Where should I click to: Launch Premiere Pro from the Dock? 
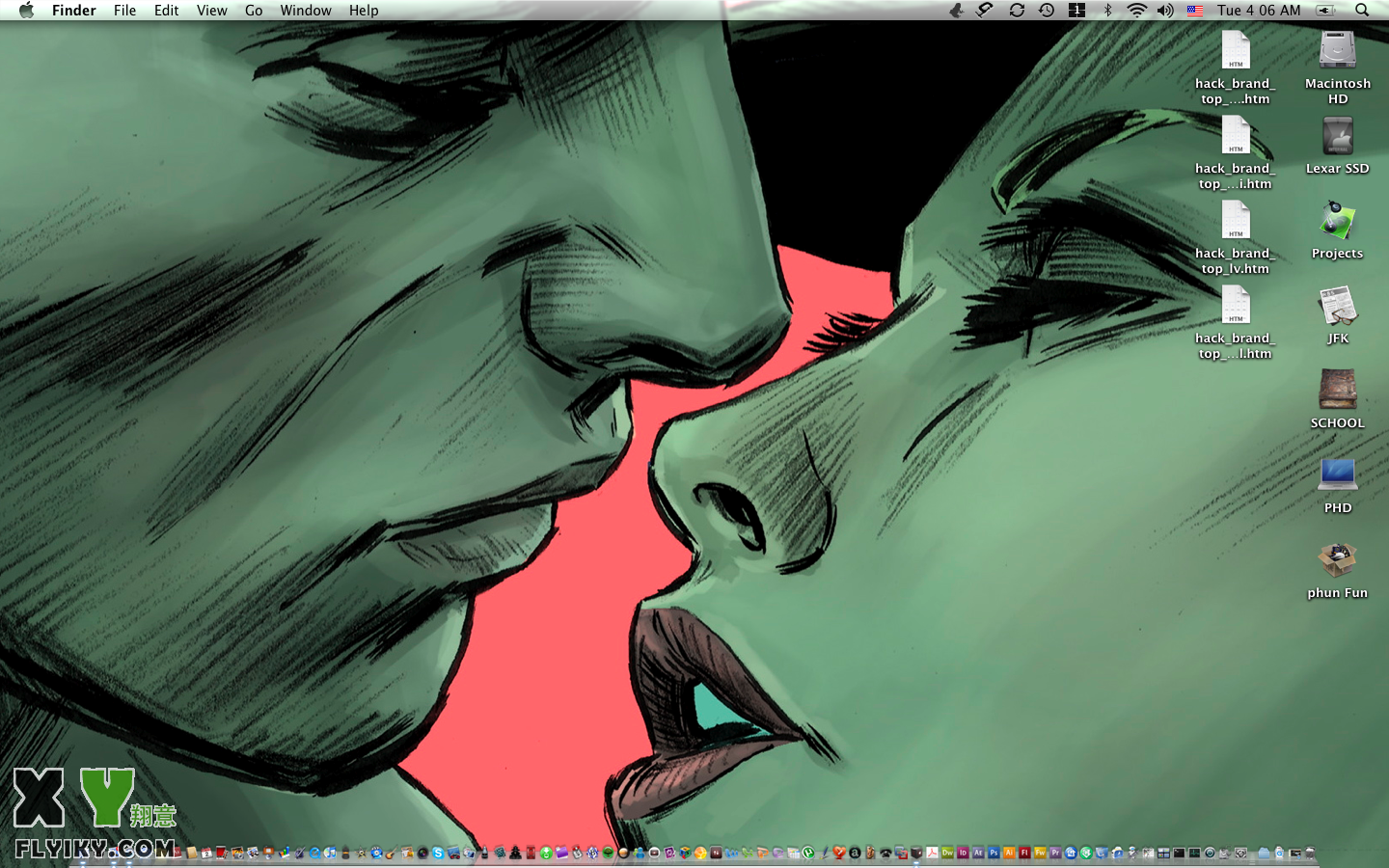click(x=1055, y=853)
